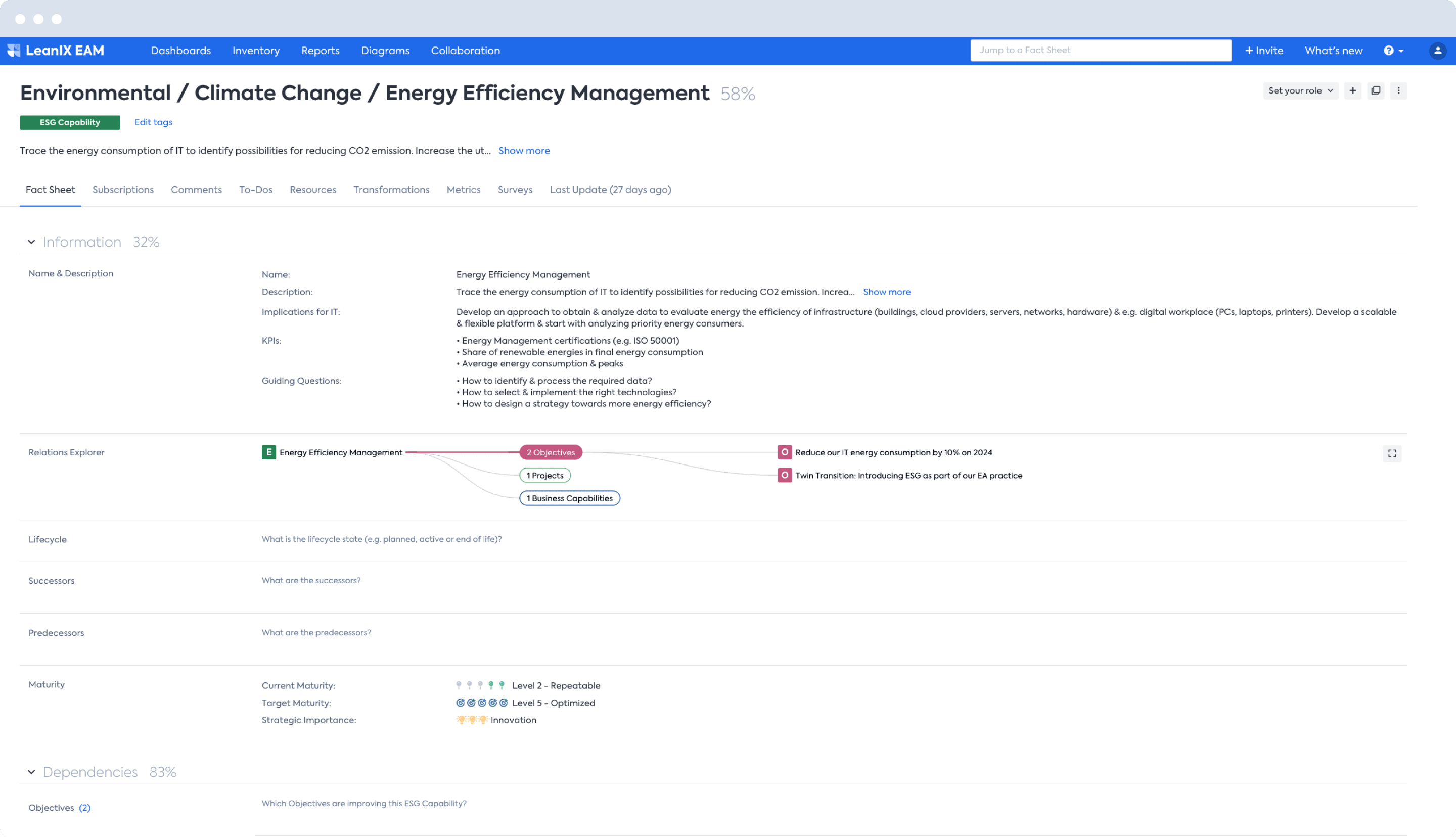Viewport: 1456px width, 837px height.
Task: Click 'How to identify & process the required data?'
Action: point(554,381)
